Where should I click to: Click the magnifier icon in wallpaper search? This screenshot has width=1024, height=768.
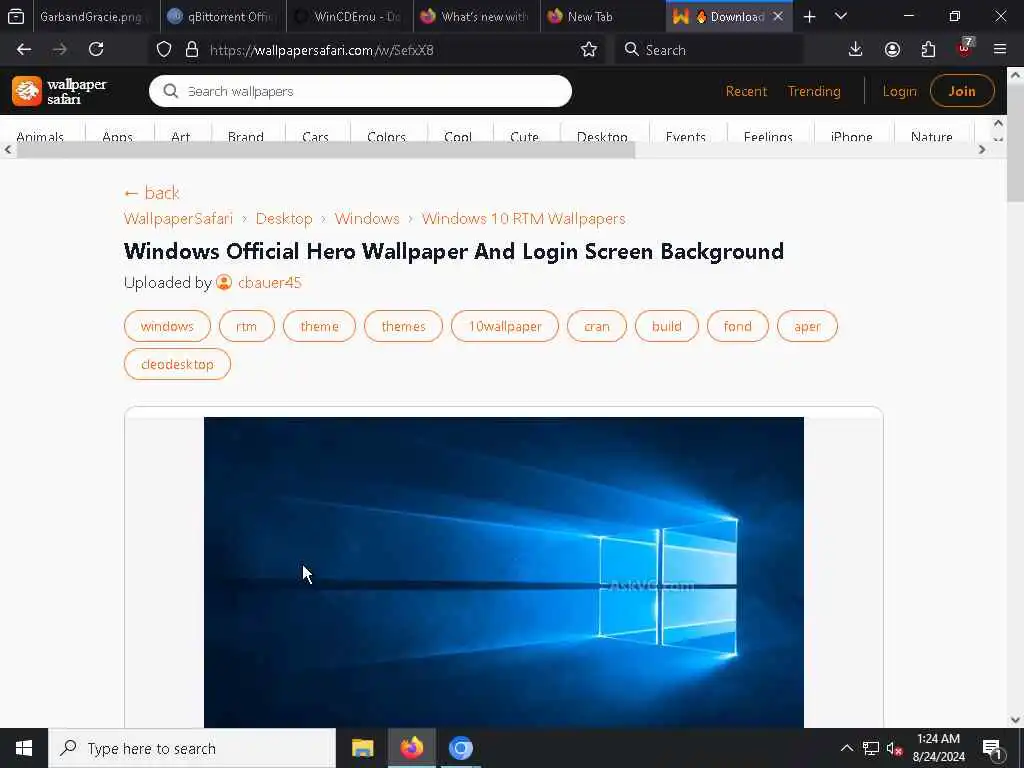(x=170, y=91)
